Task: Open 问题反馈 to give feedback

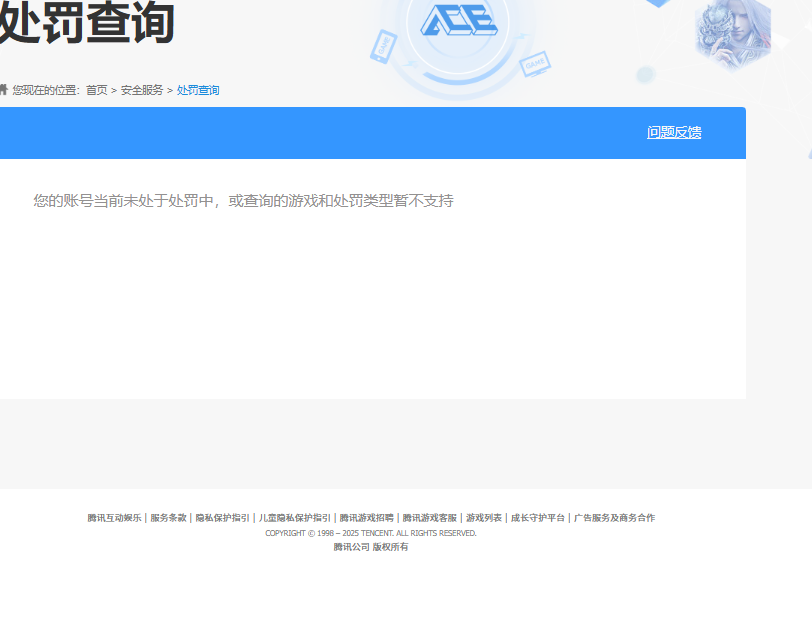Action: click(672, 131)
